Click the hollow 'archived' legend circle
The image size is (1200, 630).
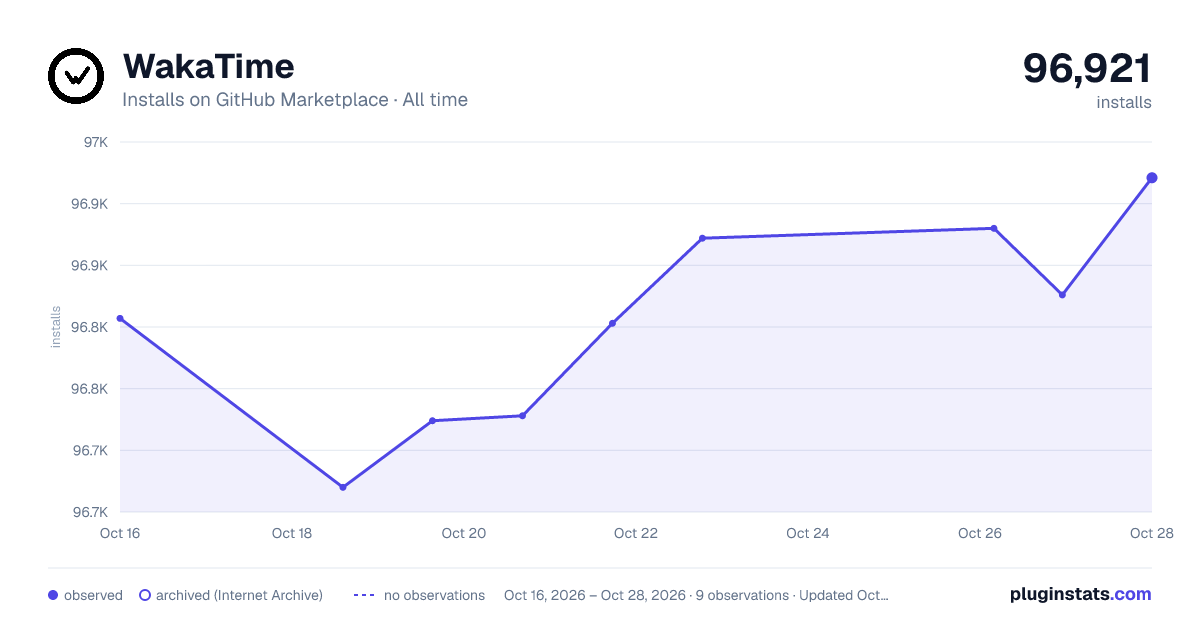[145, 595]
